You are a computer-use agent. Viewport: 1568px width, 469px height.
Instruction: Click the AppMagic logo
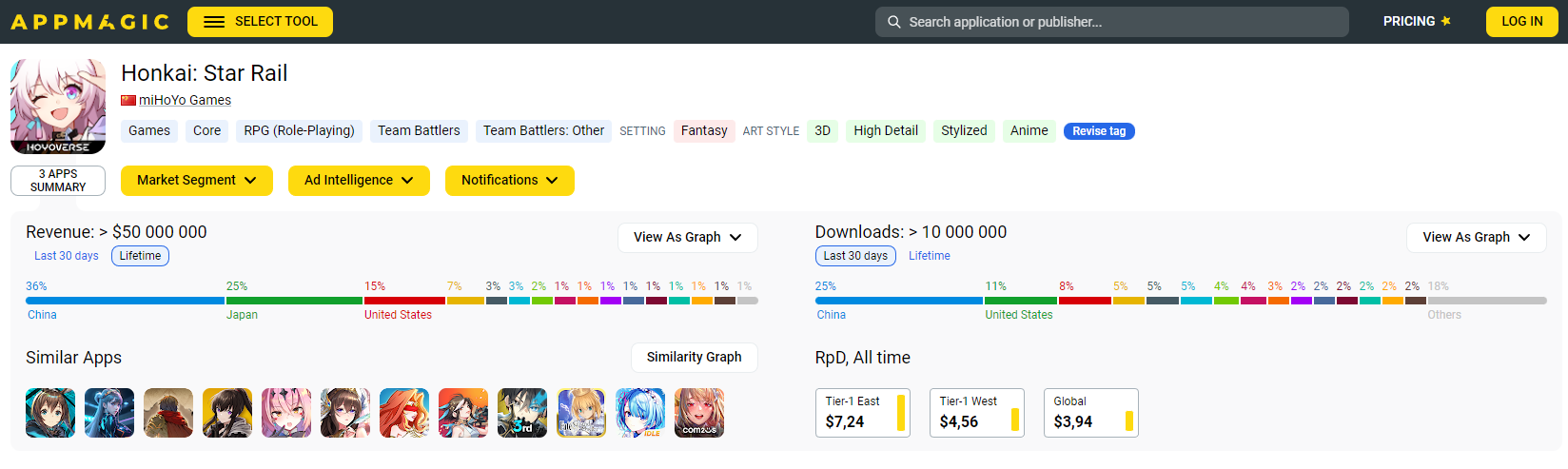89,22
